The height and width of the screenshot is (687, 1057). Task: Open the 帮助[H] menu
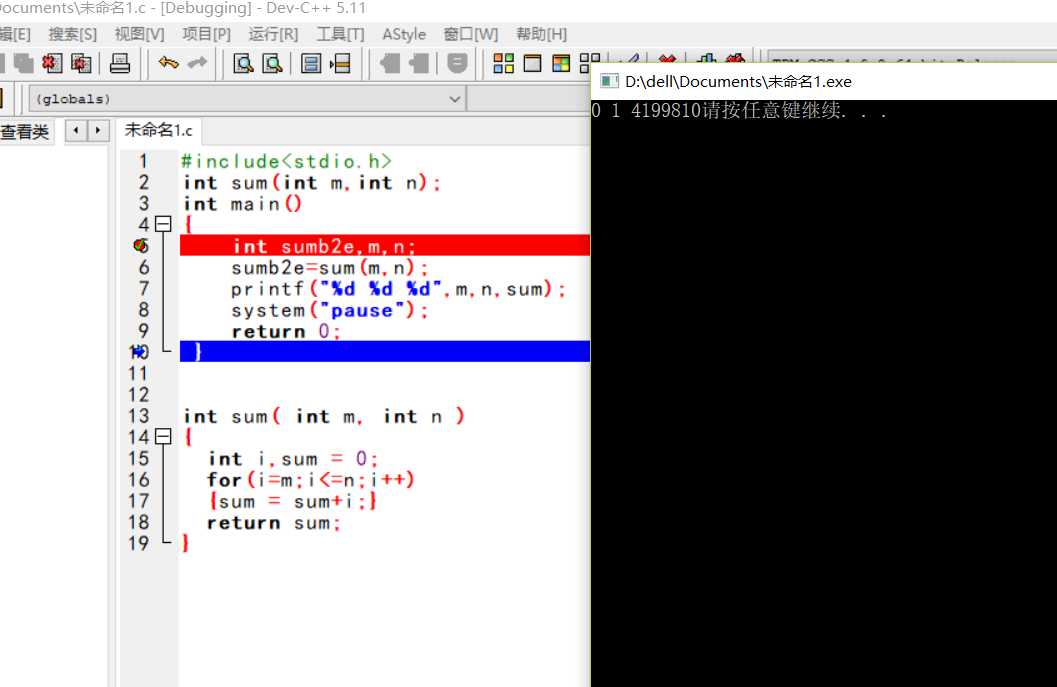541,34
